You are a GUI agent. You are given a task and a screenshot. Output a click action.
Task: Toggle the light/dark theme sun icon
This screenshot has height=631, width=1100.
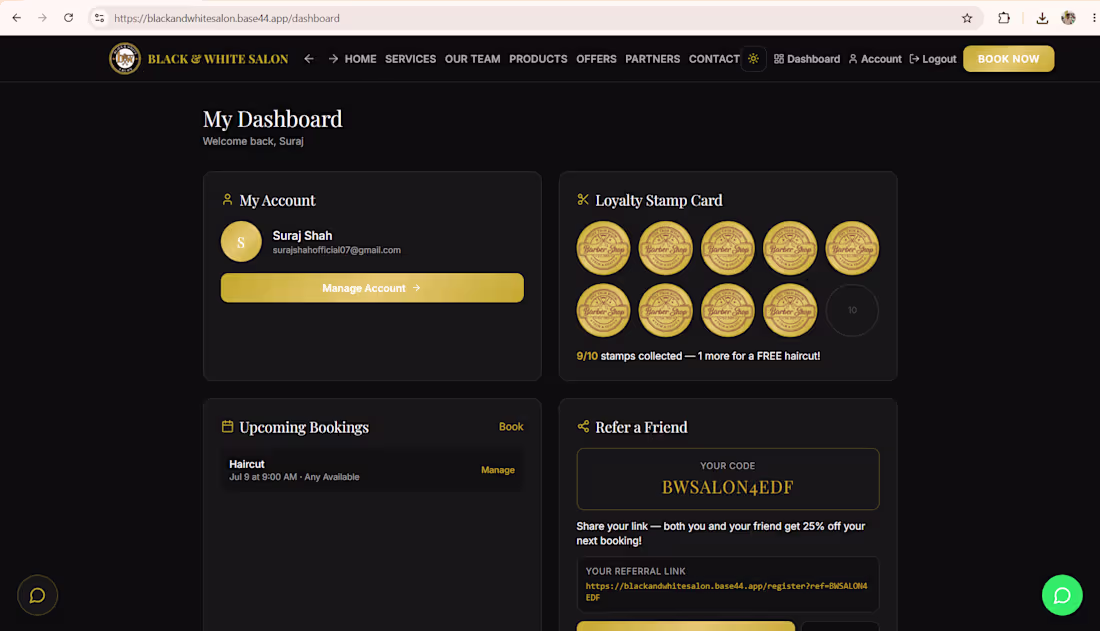tap(753, 59)
